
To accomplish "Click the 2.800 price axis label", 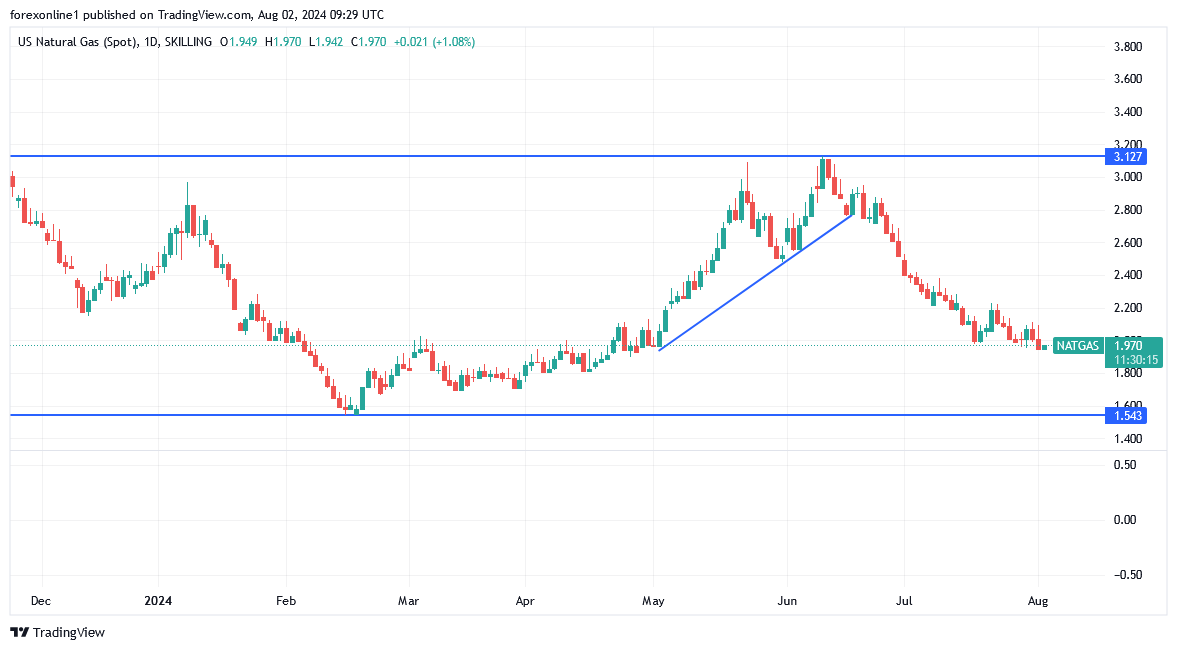I will 1128,209.
